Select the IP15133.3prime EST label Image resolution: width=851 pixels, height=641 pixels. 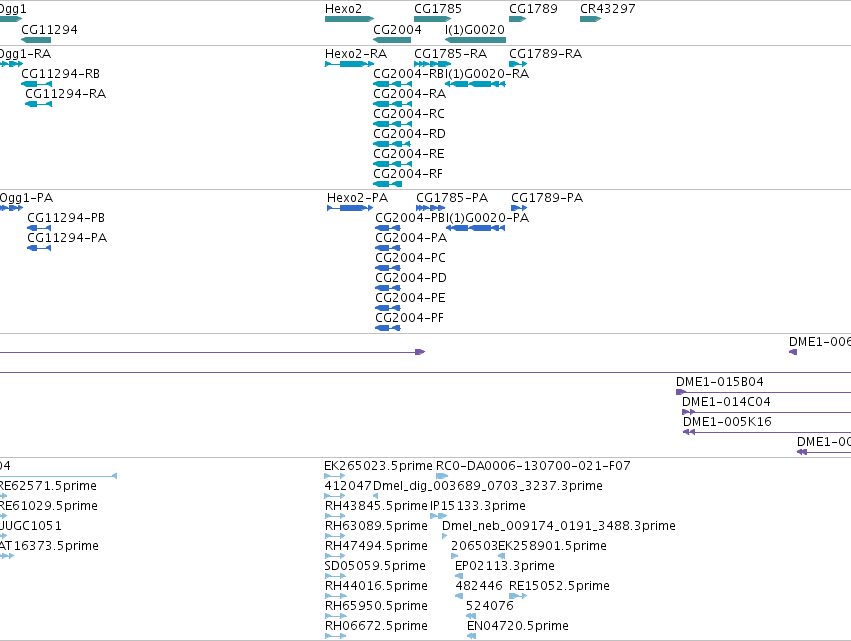tap(478, 506)
